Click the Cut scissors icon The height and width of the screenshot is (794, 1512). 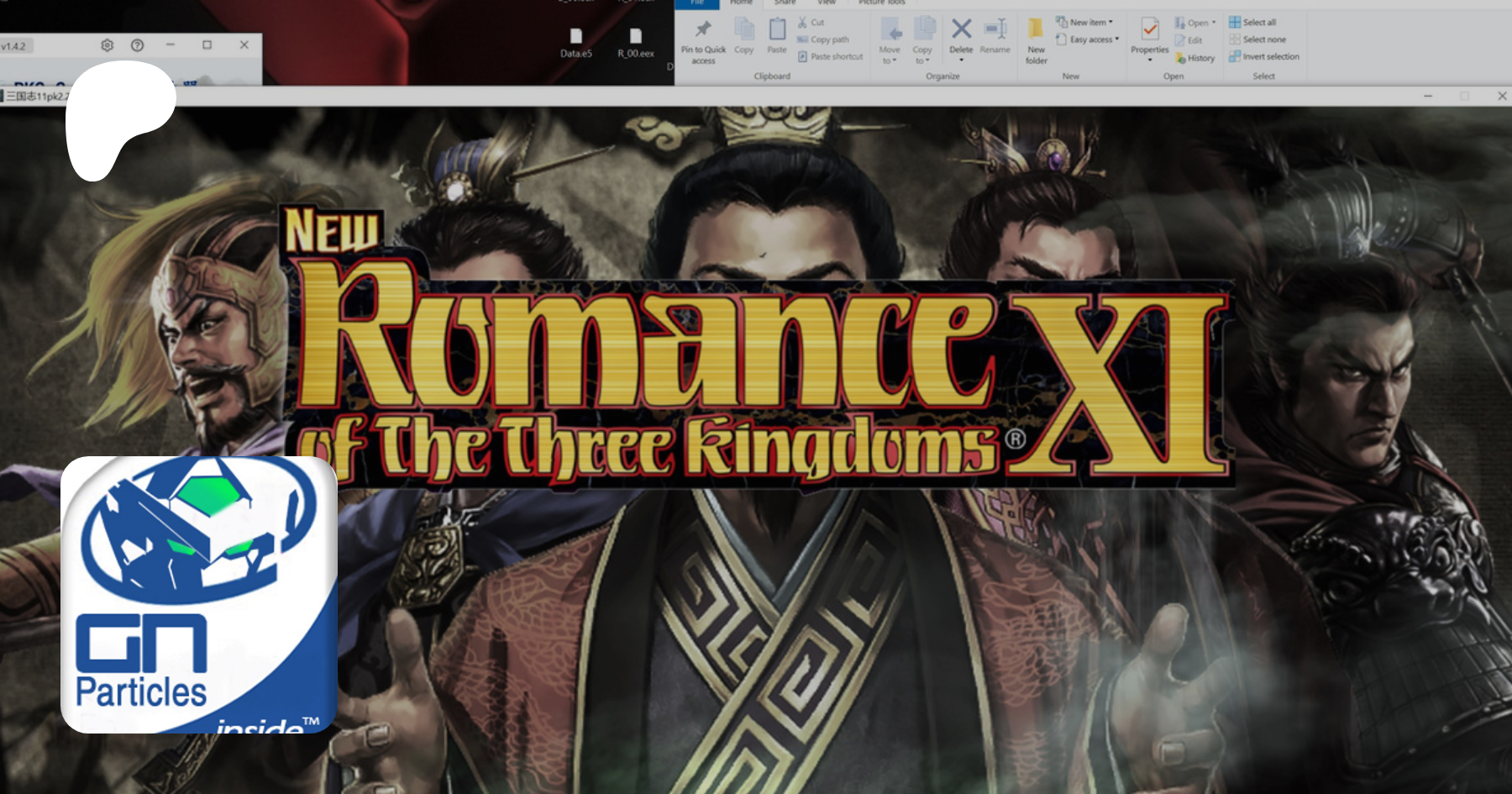803,23
